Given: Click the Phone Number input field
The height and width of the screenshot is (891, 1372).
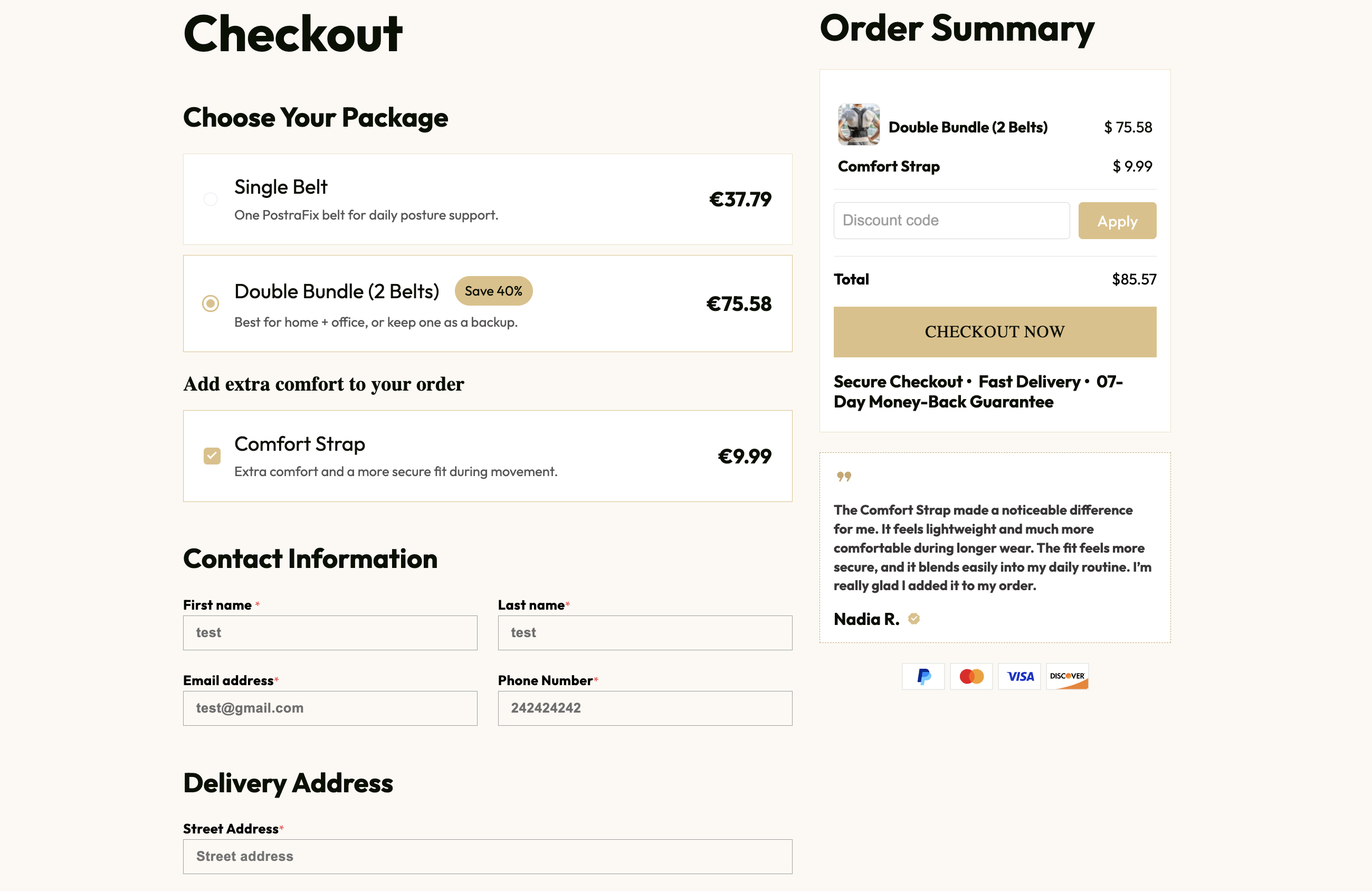Looking at the screenshot, I should tap(644, 708).
